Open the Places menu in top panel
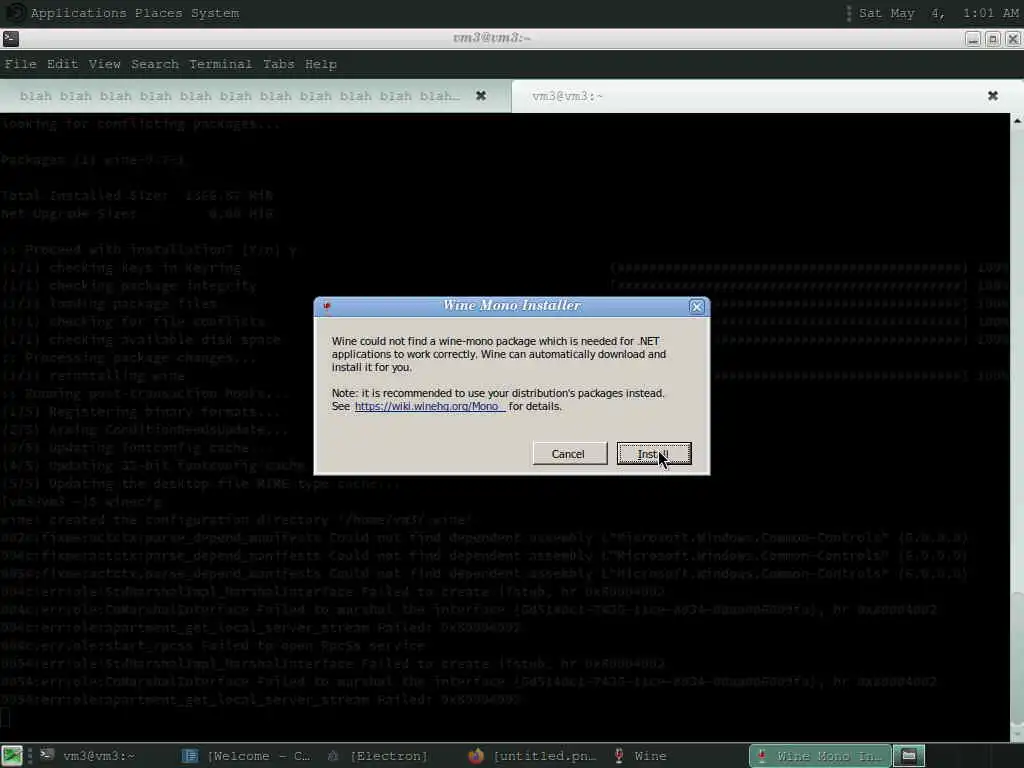The image size is (1024, 768). click(159, 13)
